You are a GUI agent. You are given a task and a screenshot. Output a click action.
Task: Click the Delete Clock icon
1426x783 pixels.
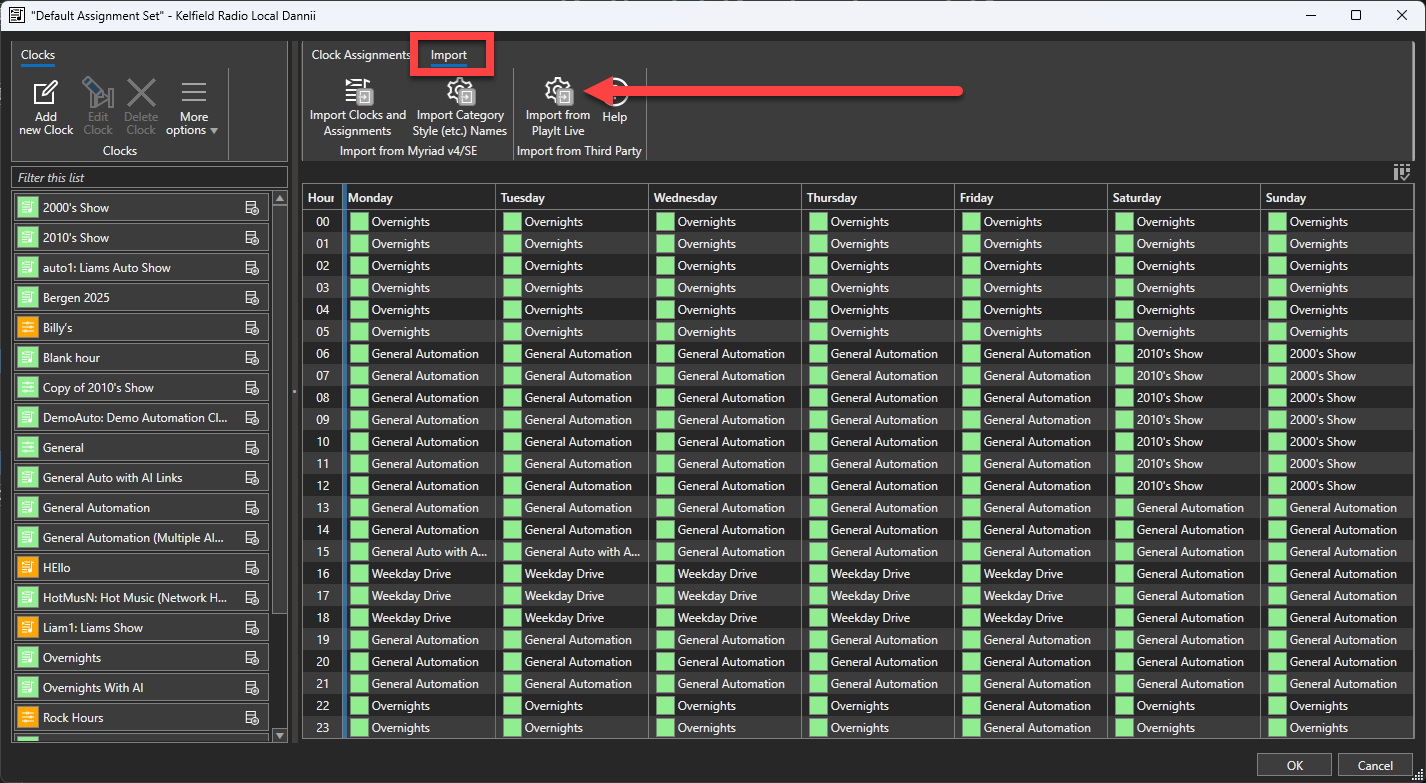click(x=141, y=94)
